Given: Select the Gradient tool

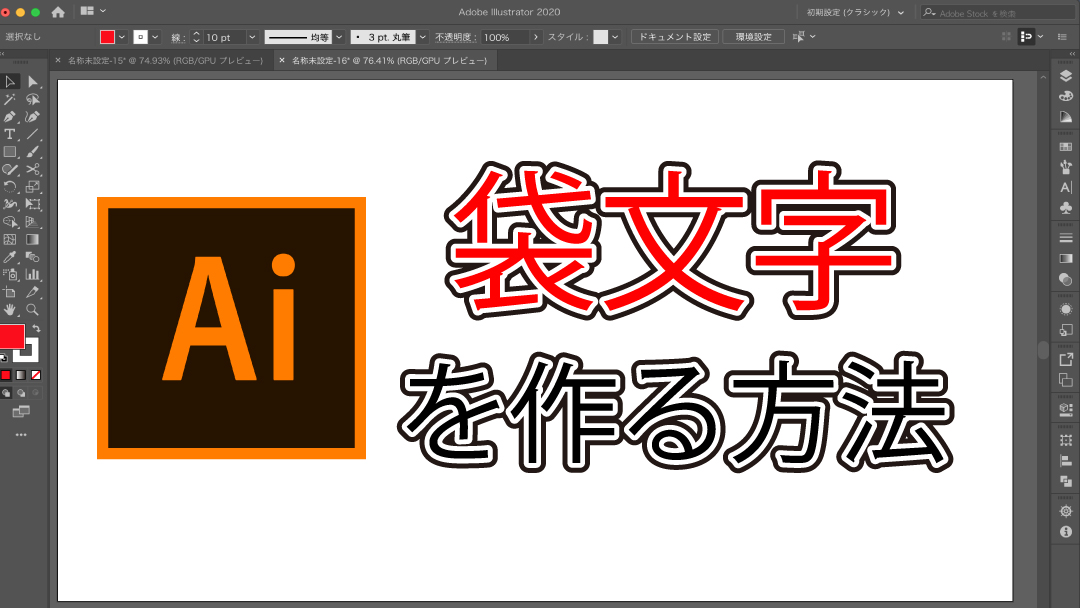Looking at the screenshot, I should point(32,240).
